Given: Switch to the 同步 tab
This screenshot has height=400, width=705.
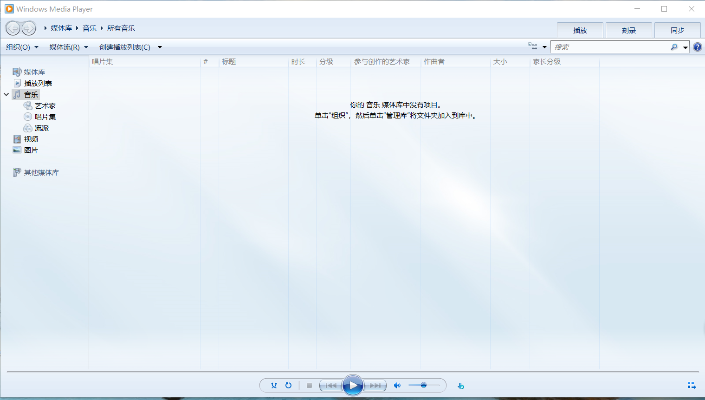Looking at the screenshot, I should 677,29.
